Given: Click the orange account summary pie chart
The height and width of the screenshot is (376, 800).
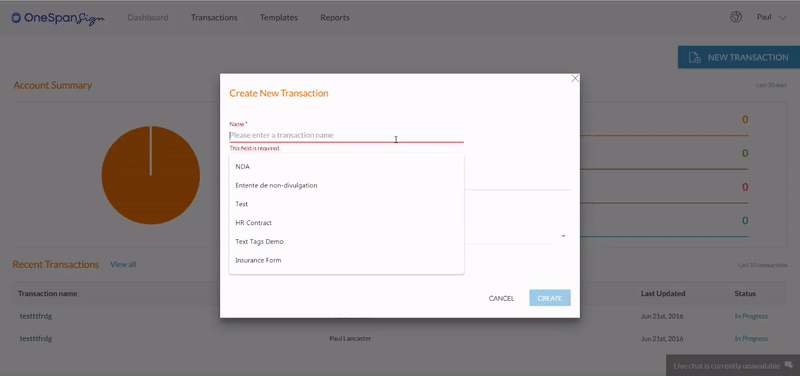Looking at the screenshot, I should pos(151,175).
